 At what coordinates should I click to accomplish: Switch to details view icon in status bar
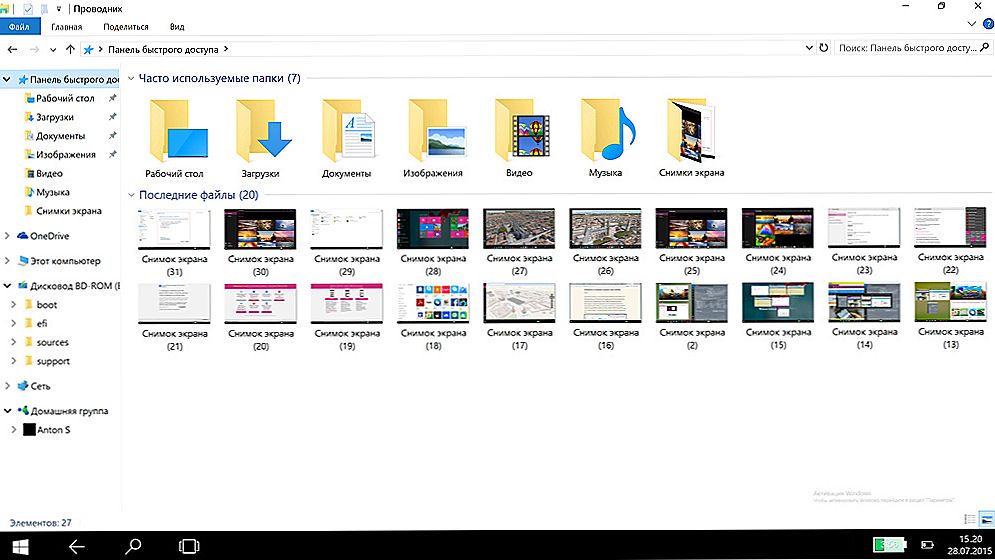(x=970, y=519)
